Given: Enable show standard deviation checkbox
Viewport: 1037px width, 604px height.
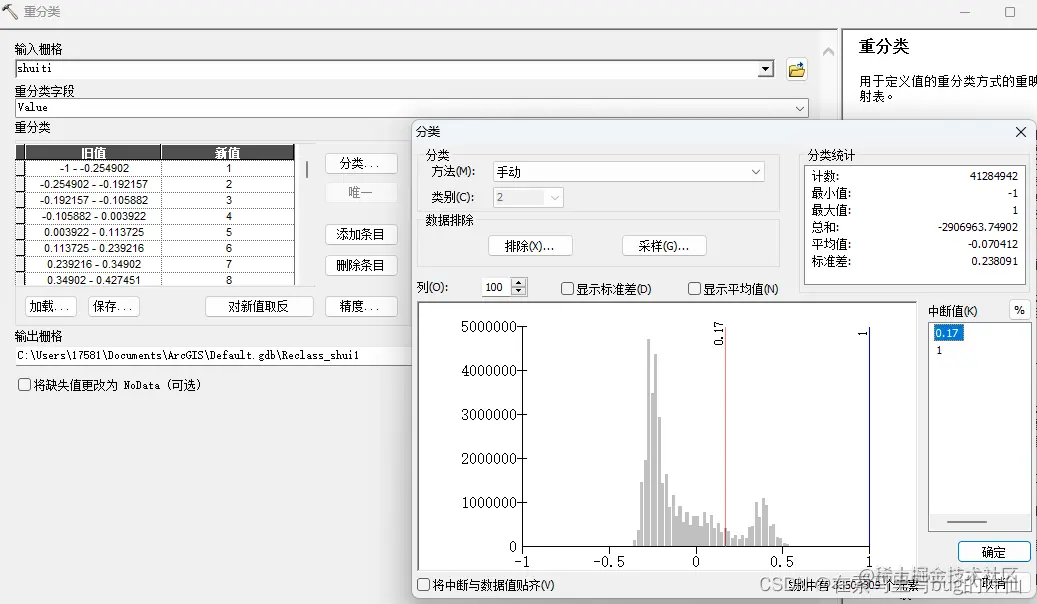Looking at the screenshot, I should 567,288.
